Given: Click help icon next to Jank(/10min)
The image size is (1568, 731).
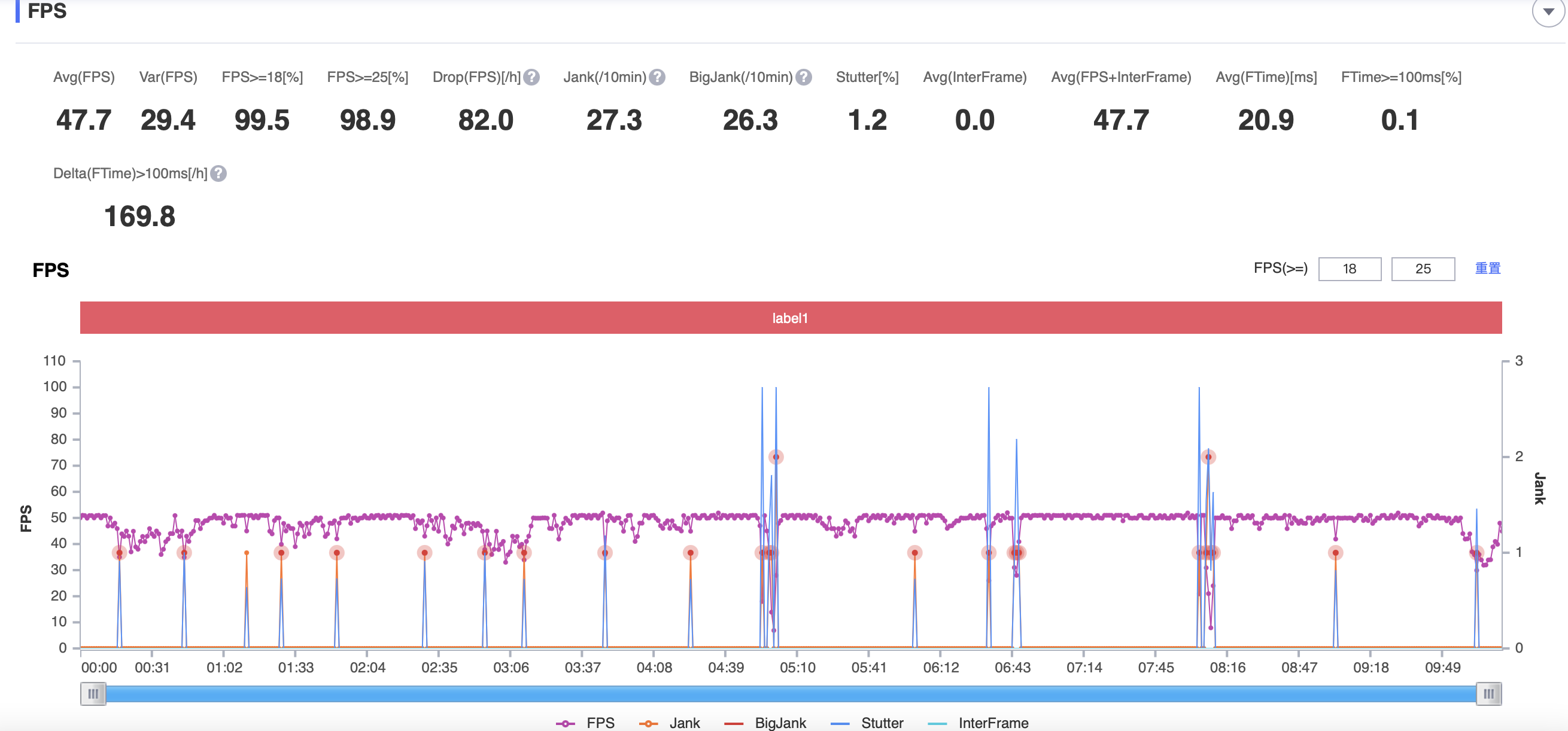Looking at the screenshot, I should click(657, 77).
